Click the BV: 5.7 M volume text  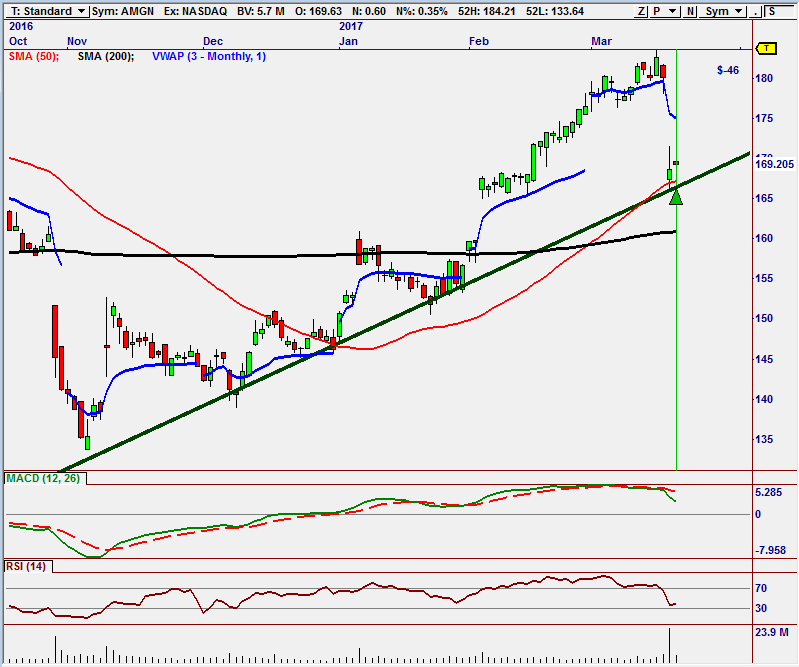[x=260, y=11]
